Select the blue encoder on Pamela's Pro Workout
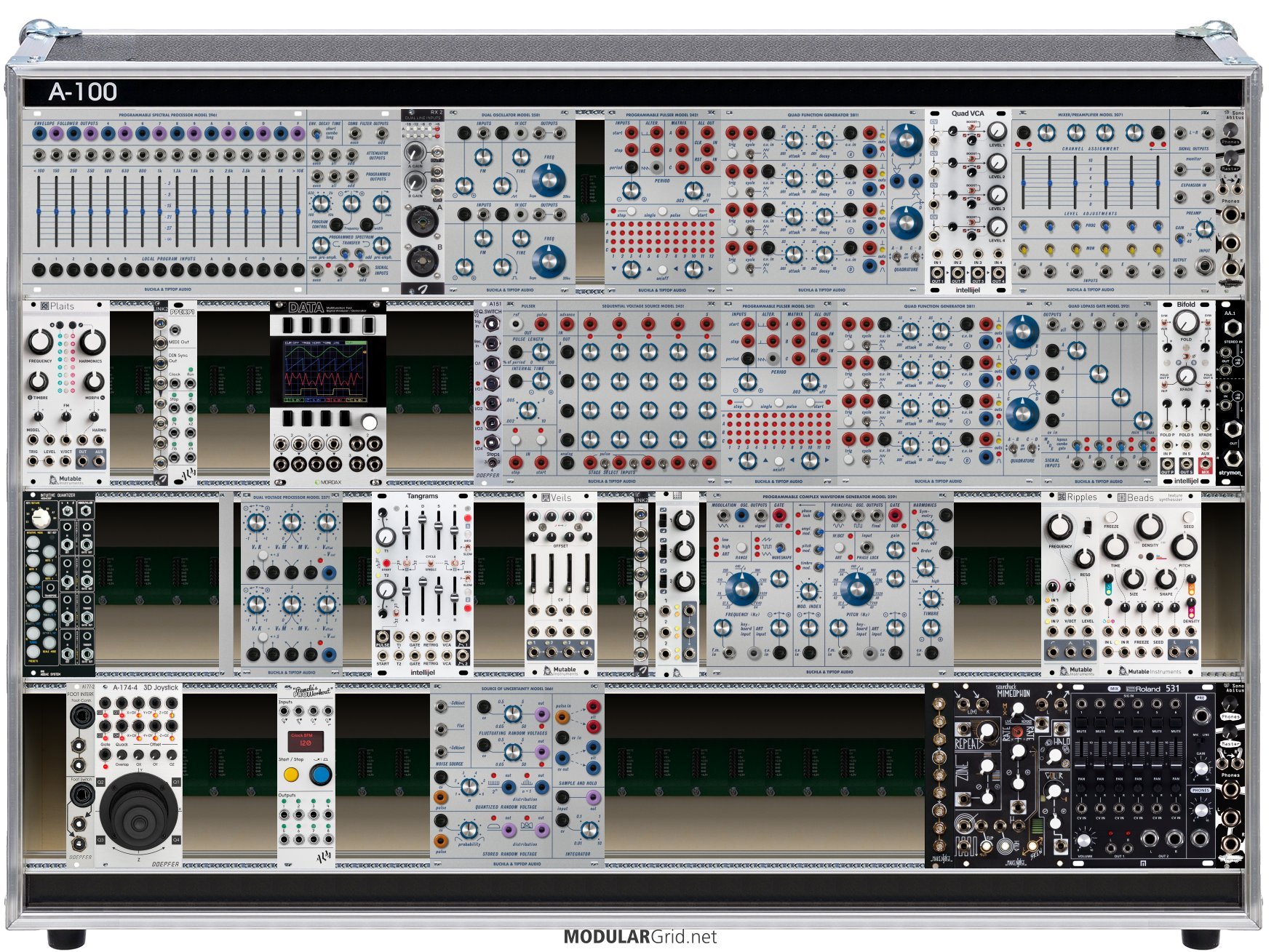1282x952 pixels. (x=320, y=775)
